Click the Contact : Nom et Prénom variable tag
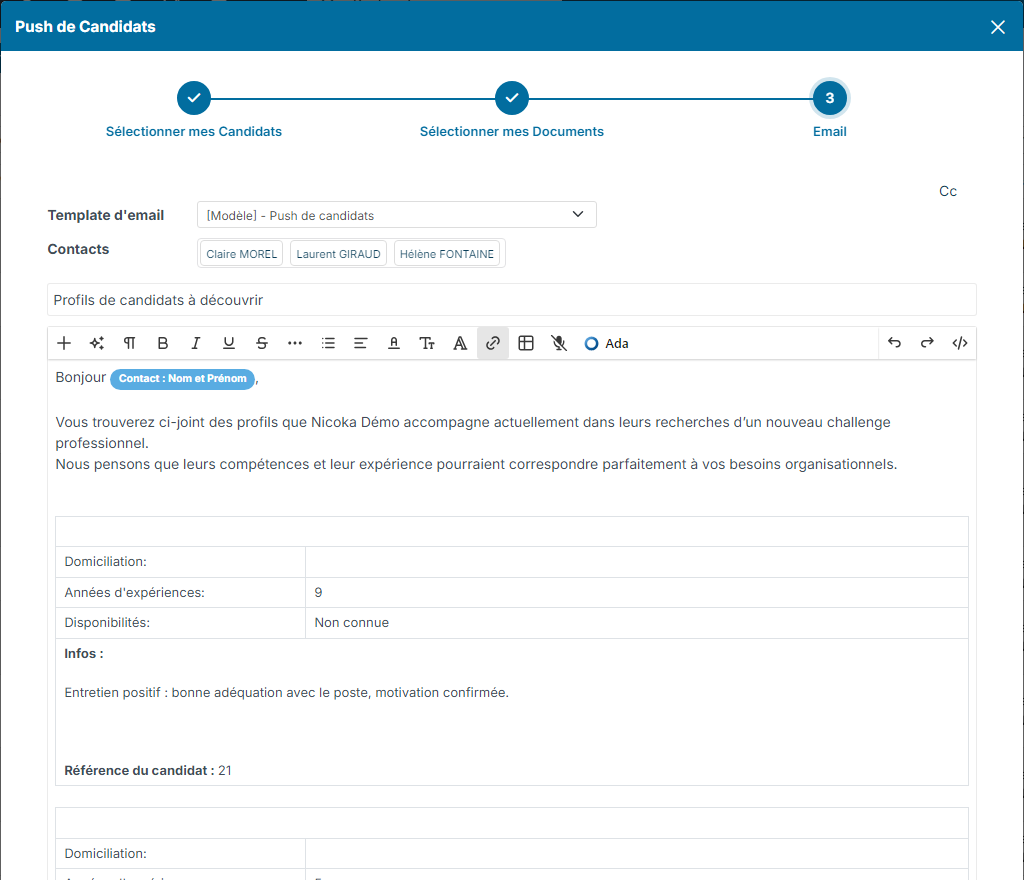This screenshot has width=1024, height=880. [x=182, y=379]
